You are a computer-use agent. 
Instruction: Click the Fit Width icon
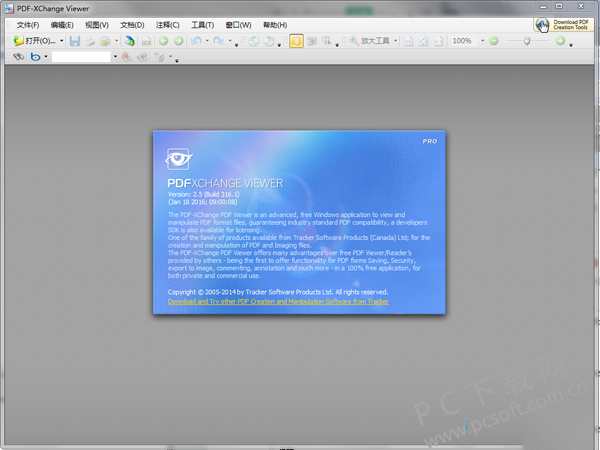[439, 41]
